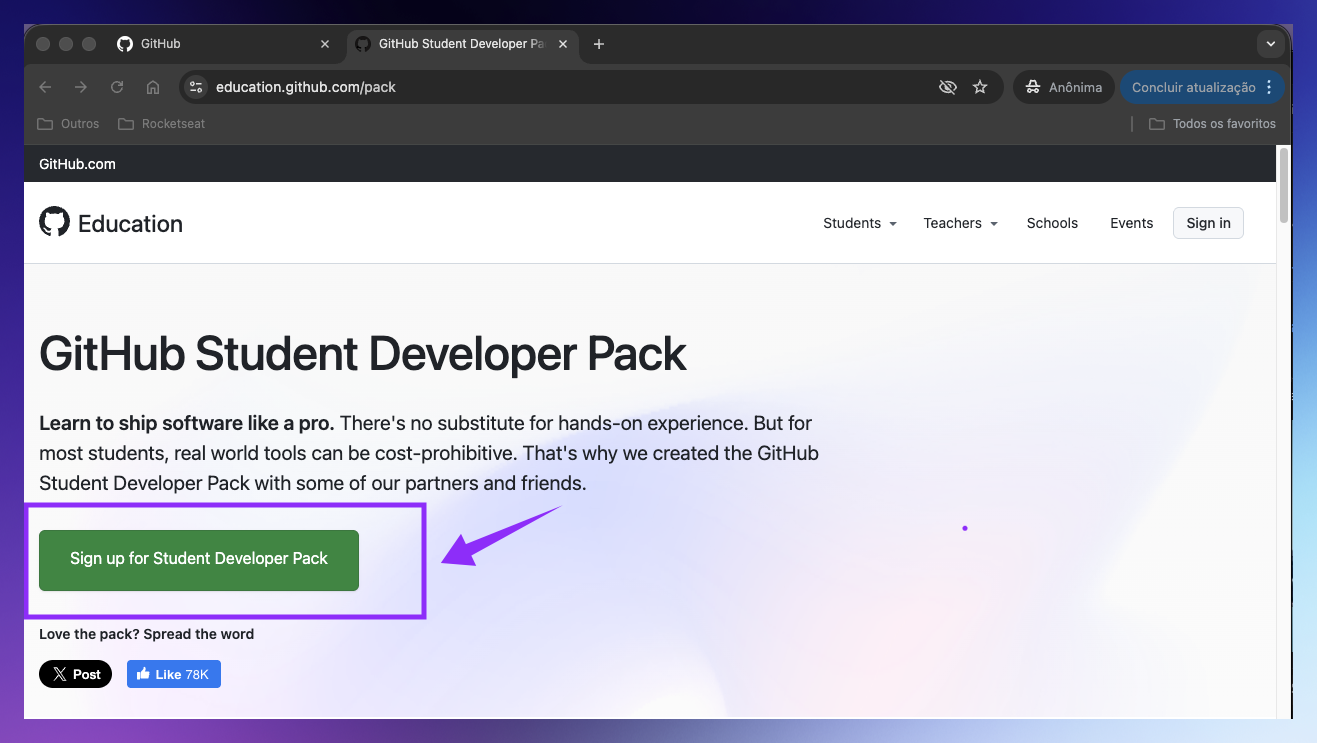The height and width of the screenshot is (743, 1317).
Task: Click 'Learn to ship software like a pro.' text
Action: coord(187,423)
